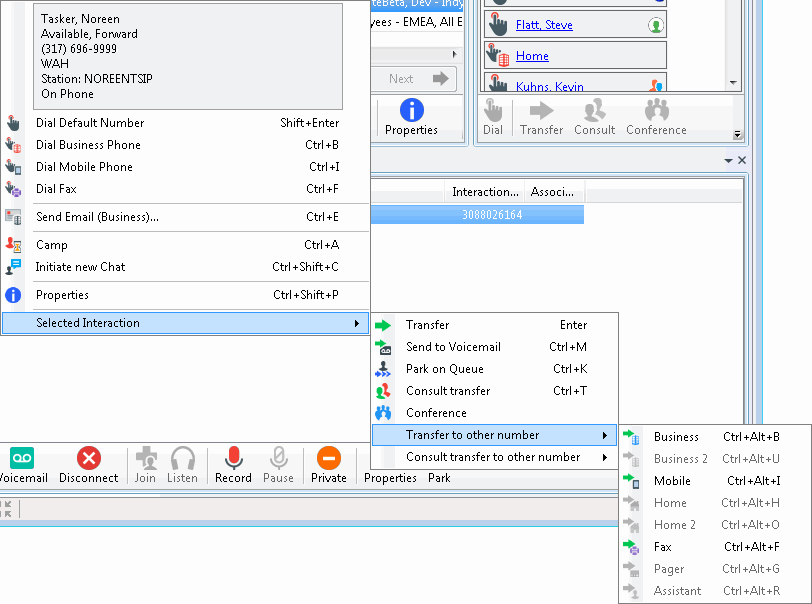The width and height of the screenshot is (812, 604).
Task: Click Send to Voicemail menu item
Action: (453, 347)
